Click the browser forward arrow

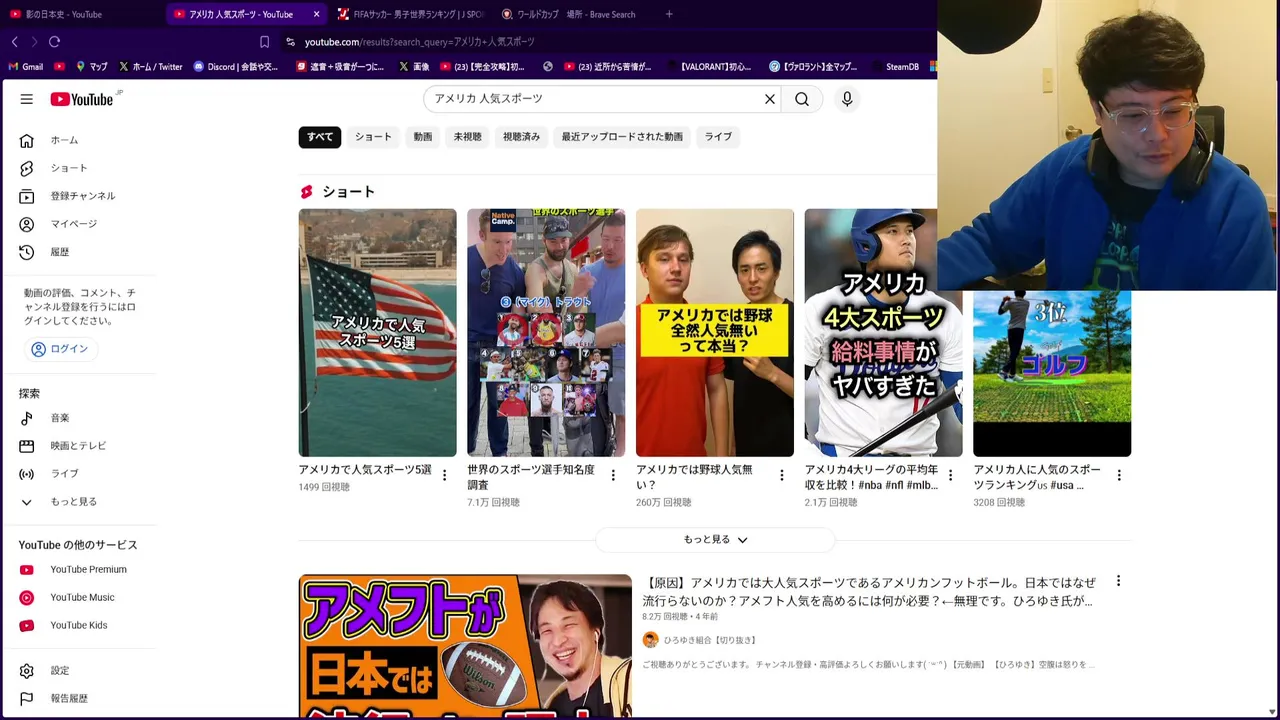coord(34,42)
